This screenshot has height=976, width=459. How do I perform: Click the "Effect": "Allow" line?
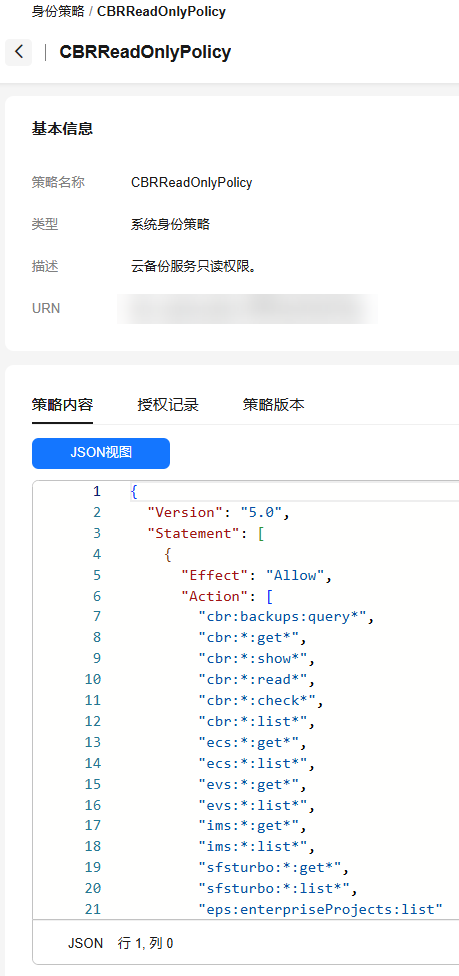[x=256, y=575]
